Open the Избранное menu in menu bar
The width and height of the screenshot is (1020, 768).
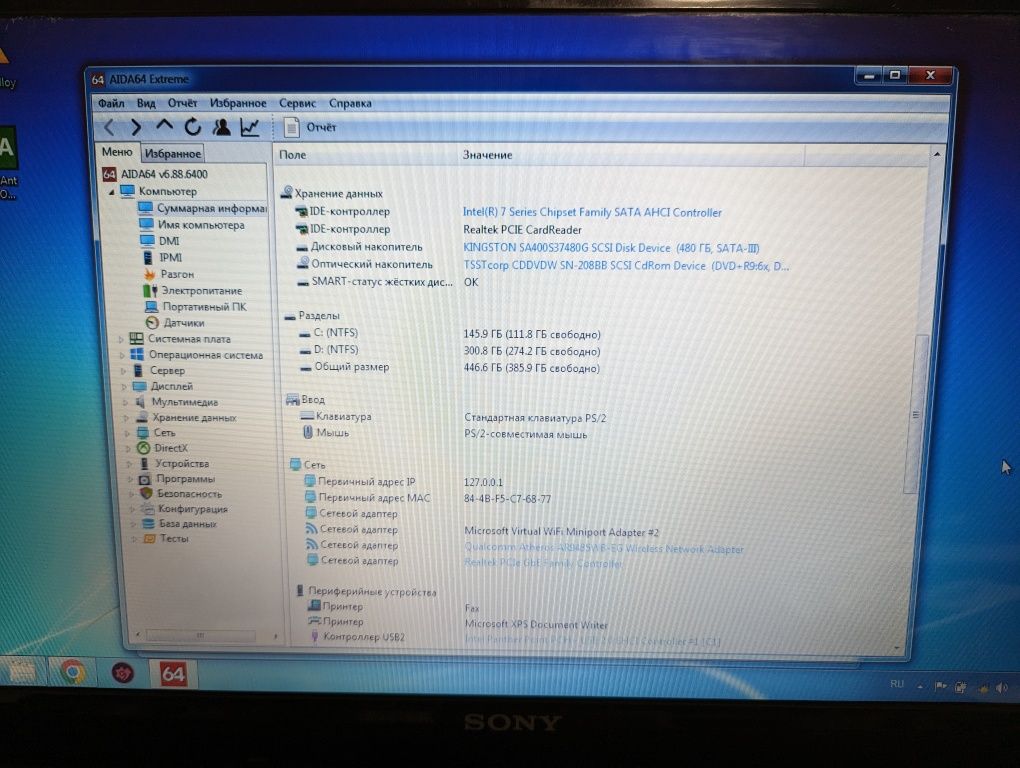coord(238,103)
